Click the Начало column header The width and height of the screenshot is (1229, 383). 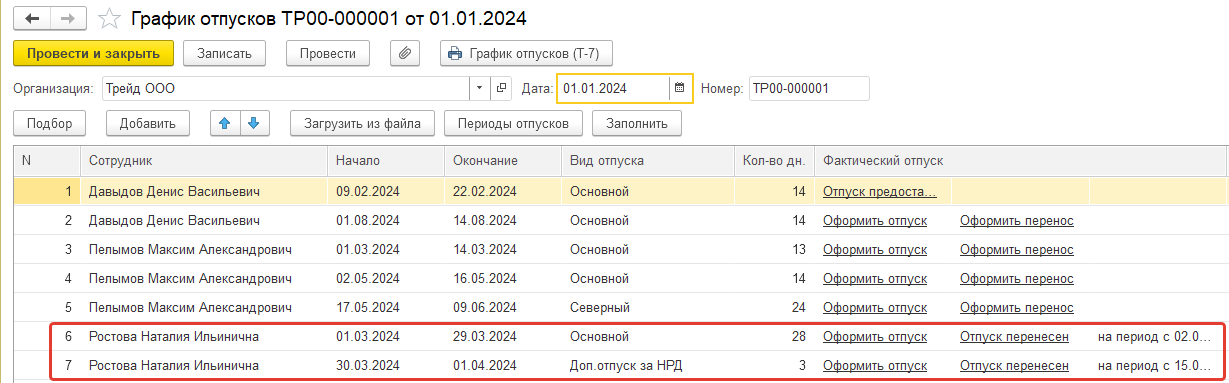385,160
